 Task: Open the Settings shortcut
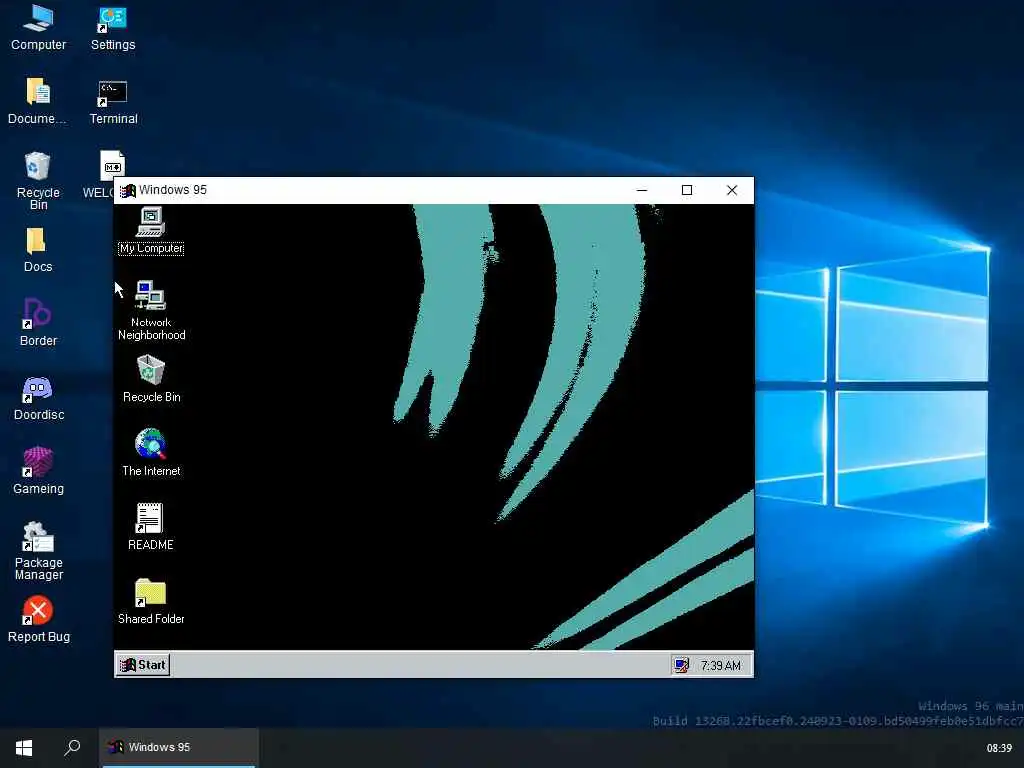point(113,27)
